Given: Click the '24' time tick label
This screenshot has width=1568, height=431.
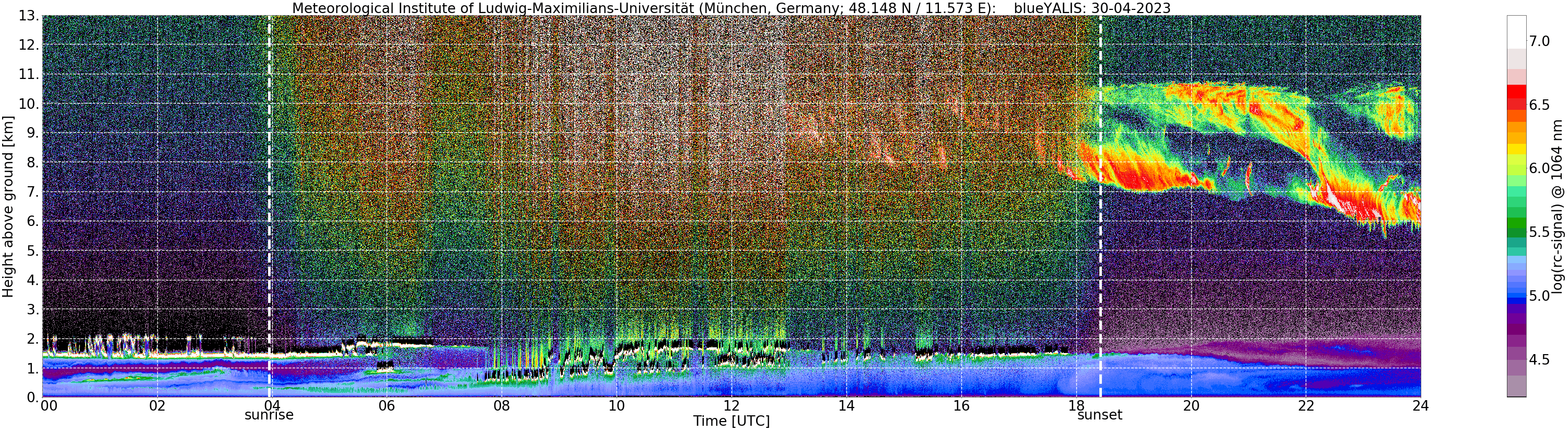Looking at the screenshot, I should pyautogui.click(x=1421, y=405).
